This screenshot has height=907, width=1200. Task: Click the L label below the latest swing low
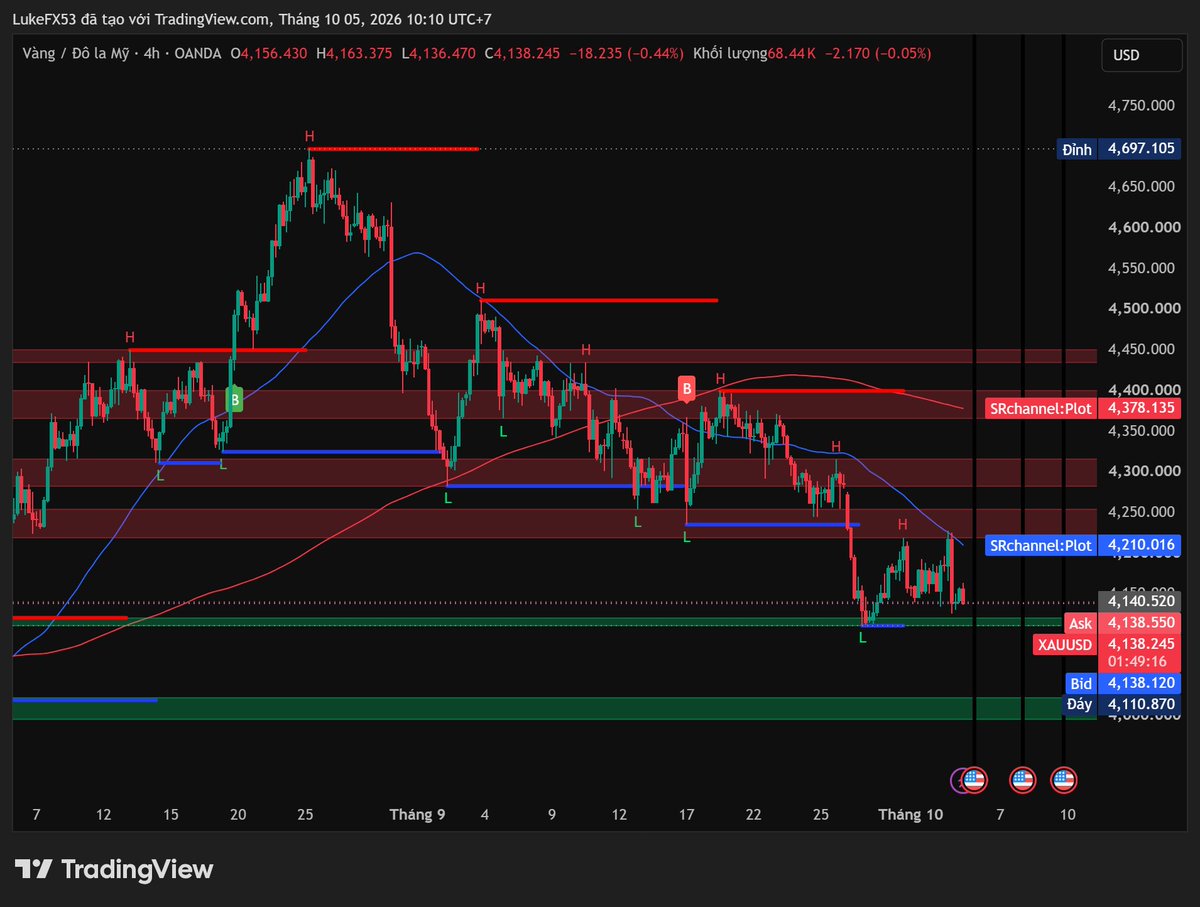863,638
